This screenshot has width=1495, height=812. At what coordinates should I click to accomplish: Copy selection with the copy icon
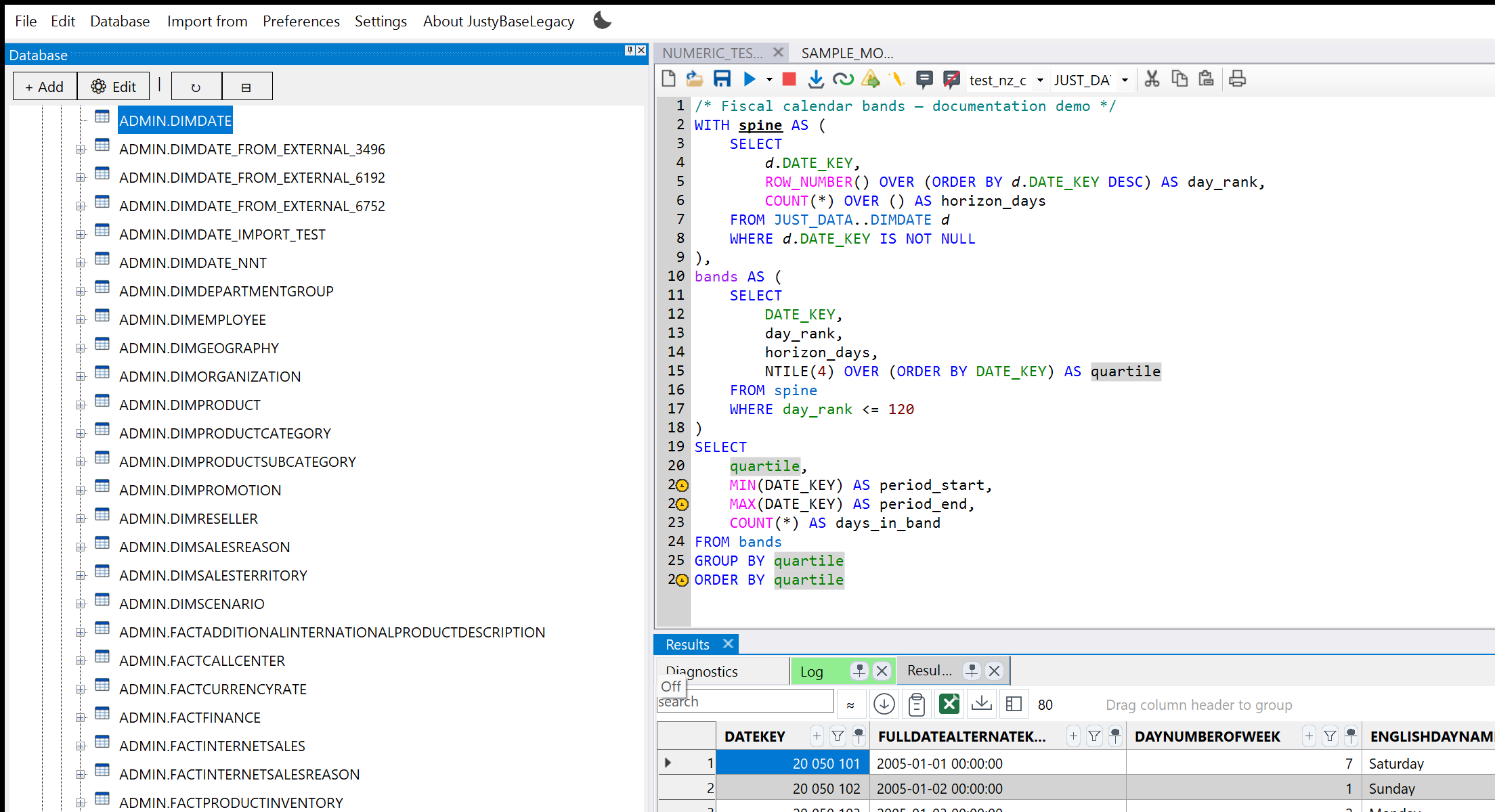click(x=1179, y=79)
